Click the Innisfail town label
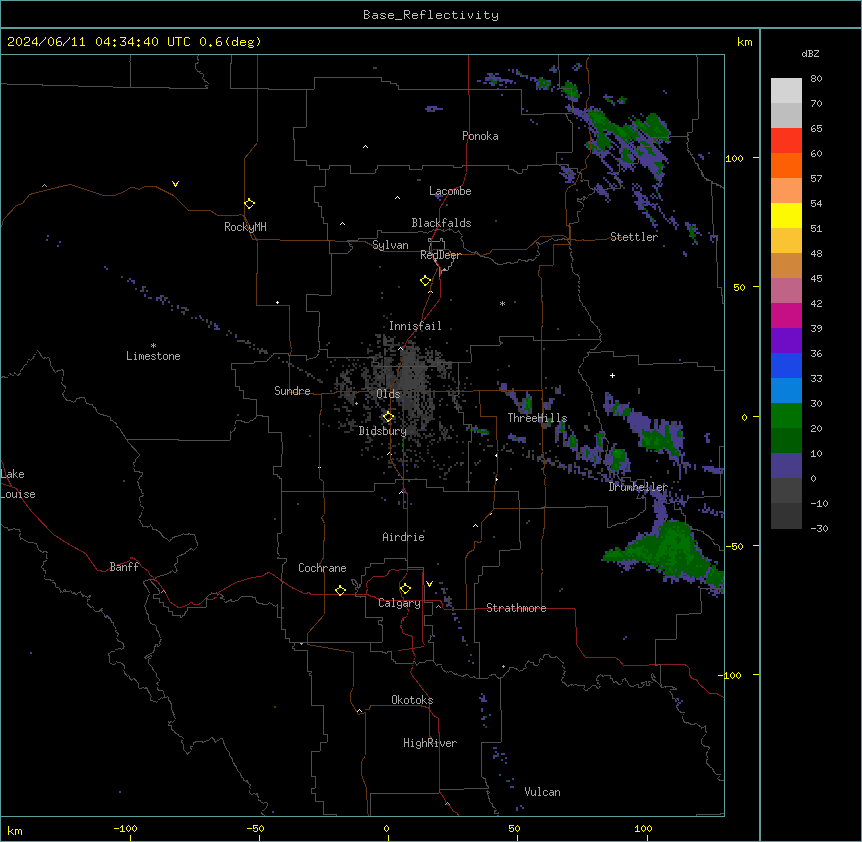The image size is (862, 842). 415,326
